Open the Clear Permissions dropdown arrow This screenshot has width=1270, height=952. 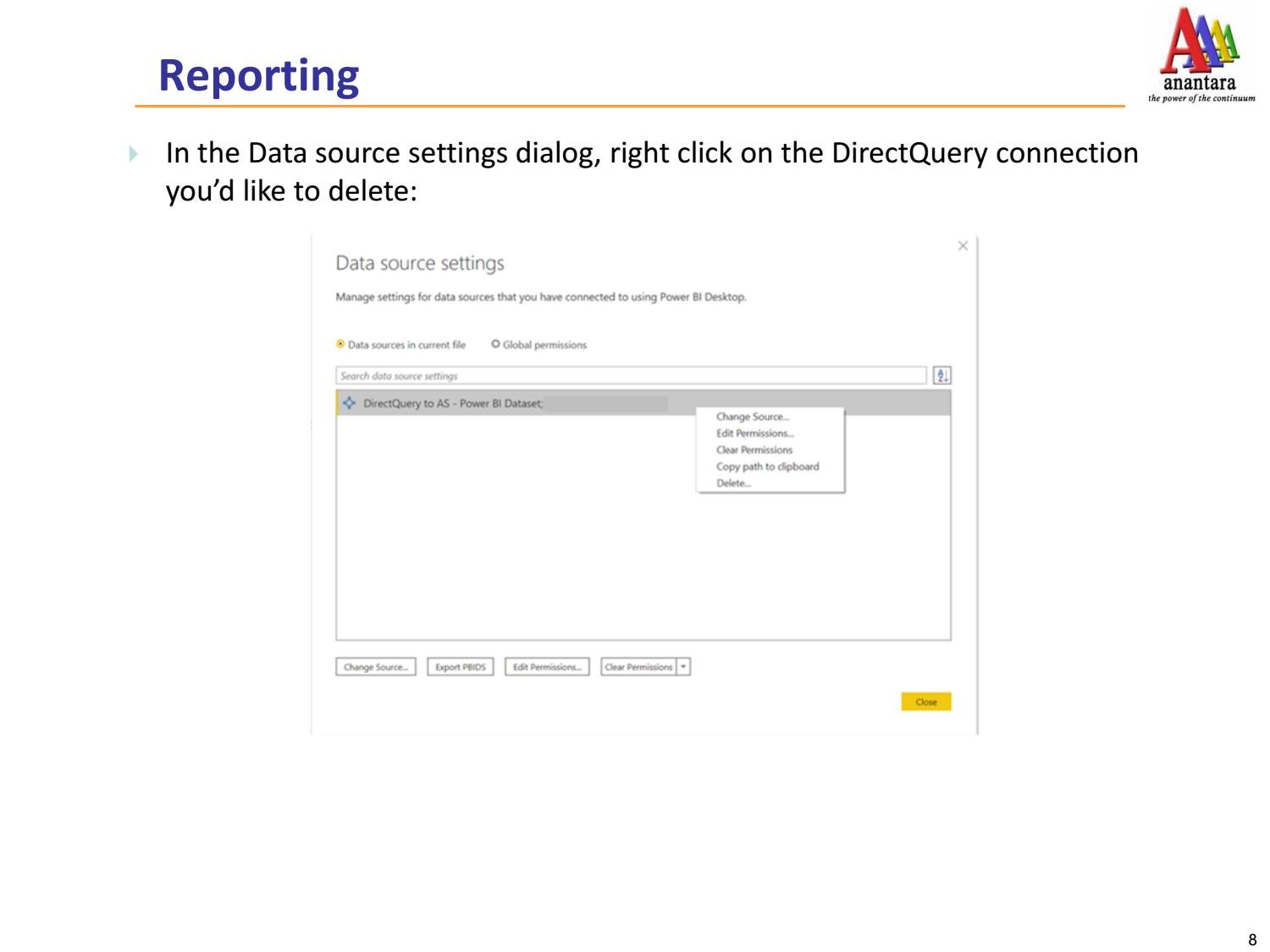click(684, 667)
